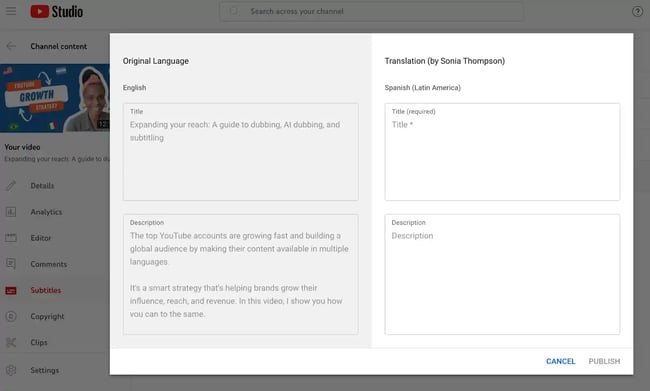Focus the translation Title (required) field
Image resolution: width=650 pixels, height=391 pixels.
pyautogui.click(x=502, y=152)
